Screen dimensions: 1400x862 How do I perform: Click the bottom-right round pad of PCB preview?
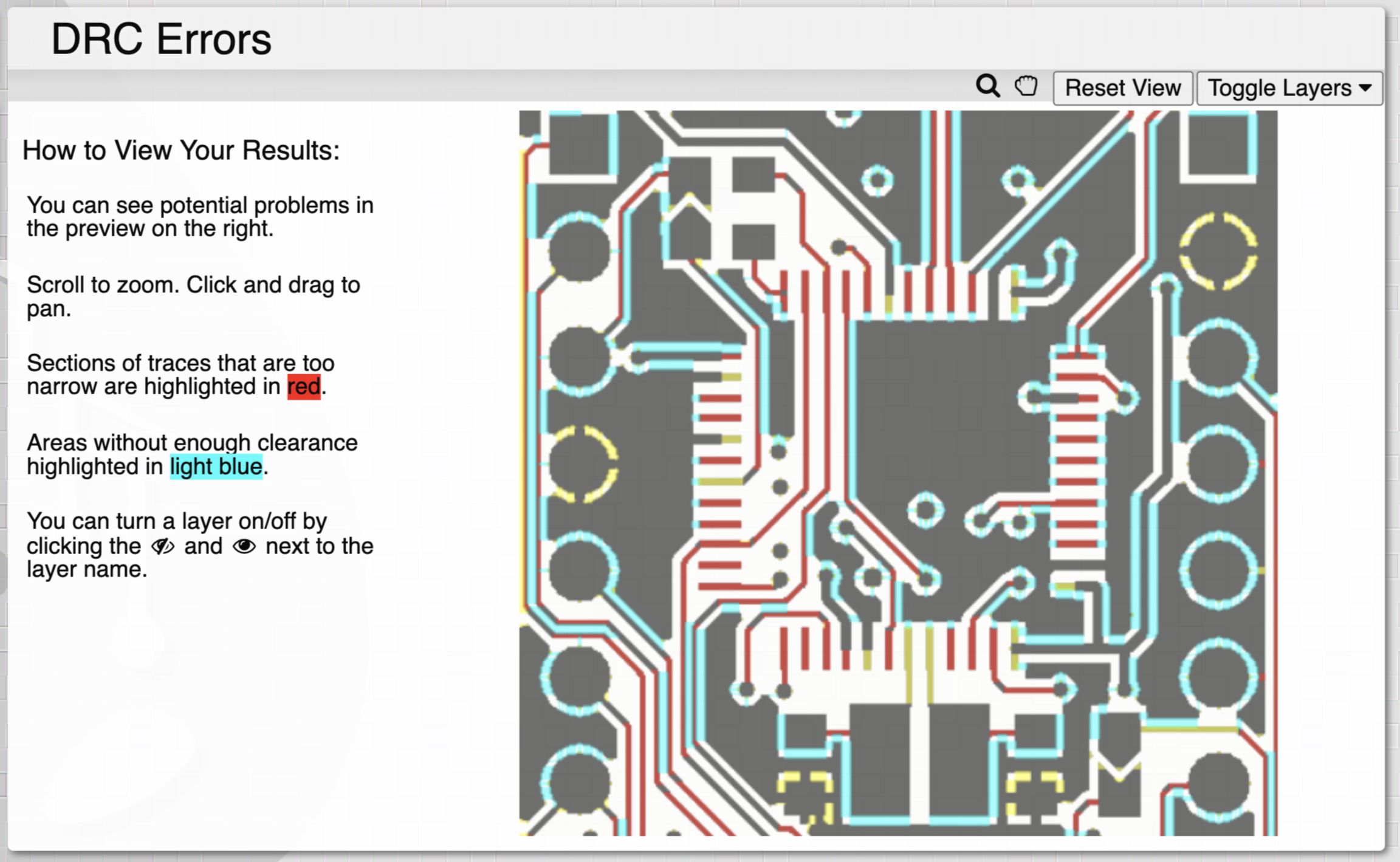[x=1217, y=784]
